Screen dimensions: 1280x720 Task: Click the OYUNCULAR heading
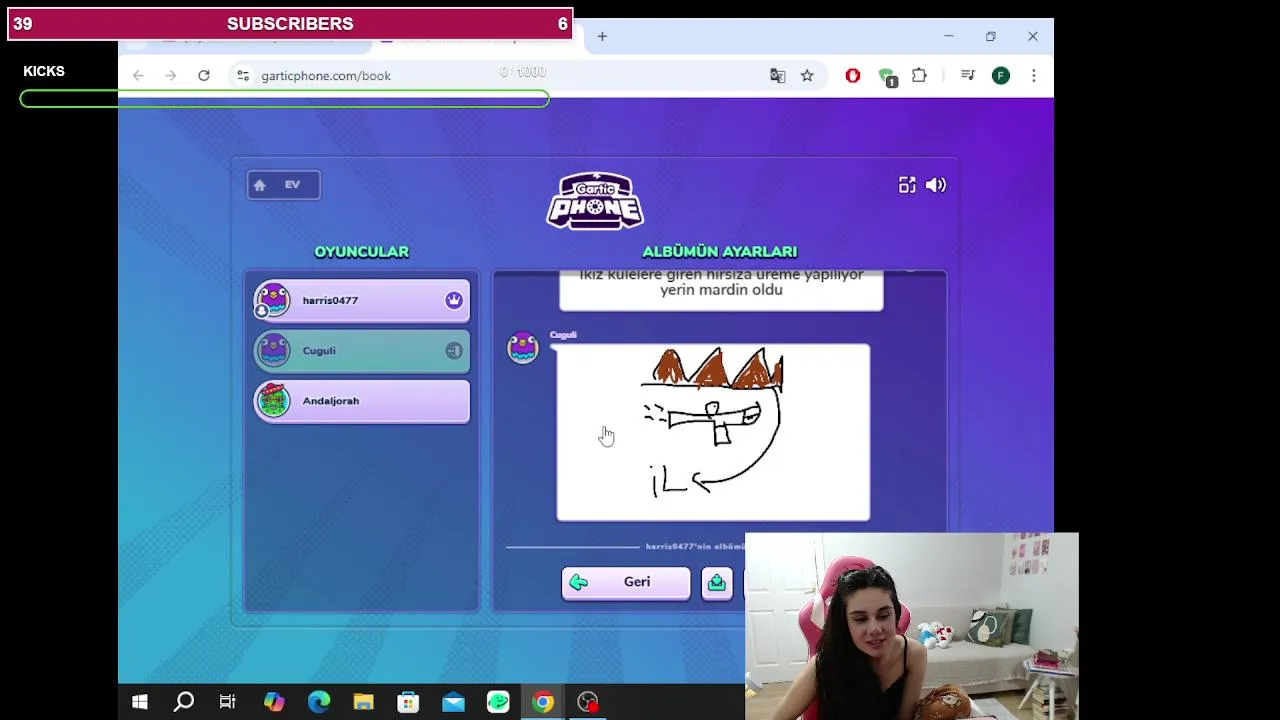(x=361, y=252)
